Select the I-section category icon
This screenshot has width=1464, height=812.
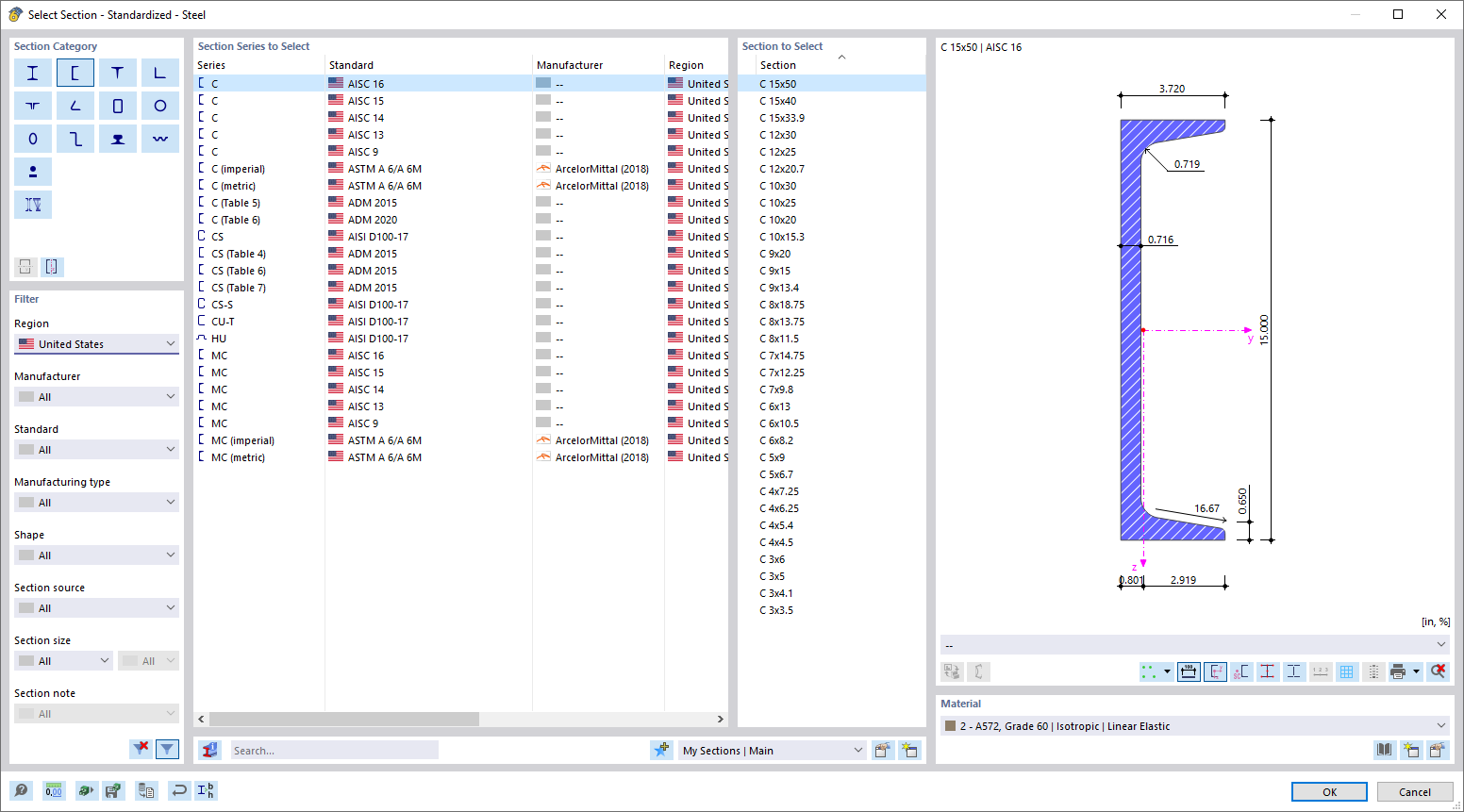33,73
